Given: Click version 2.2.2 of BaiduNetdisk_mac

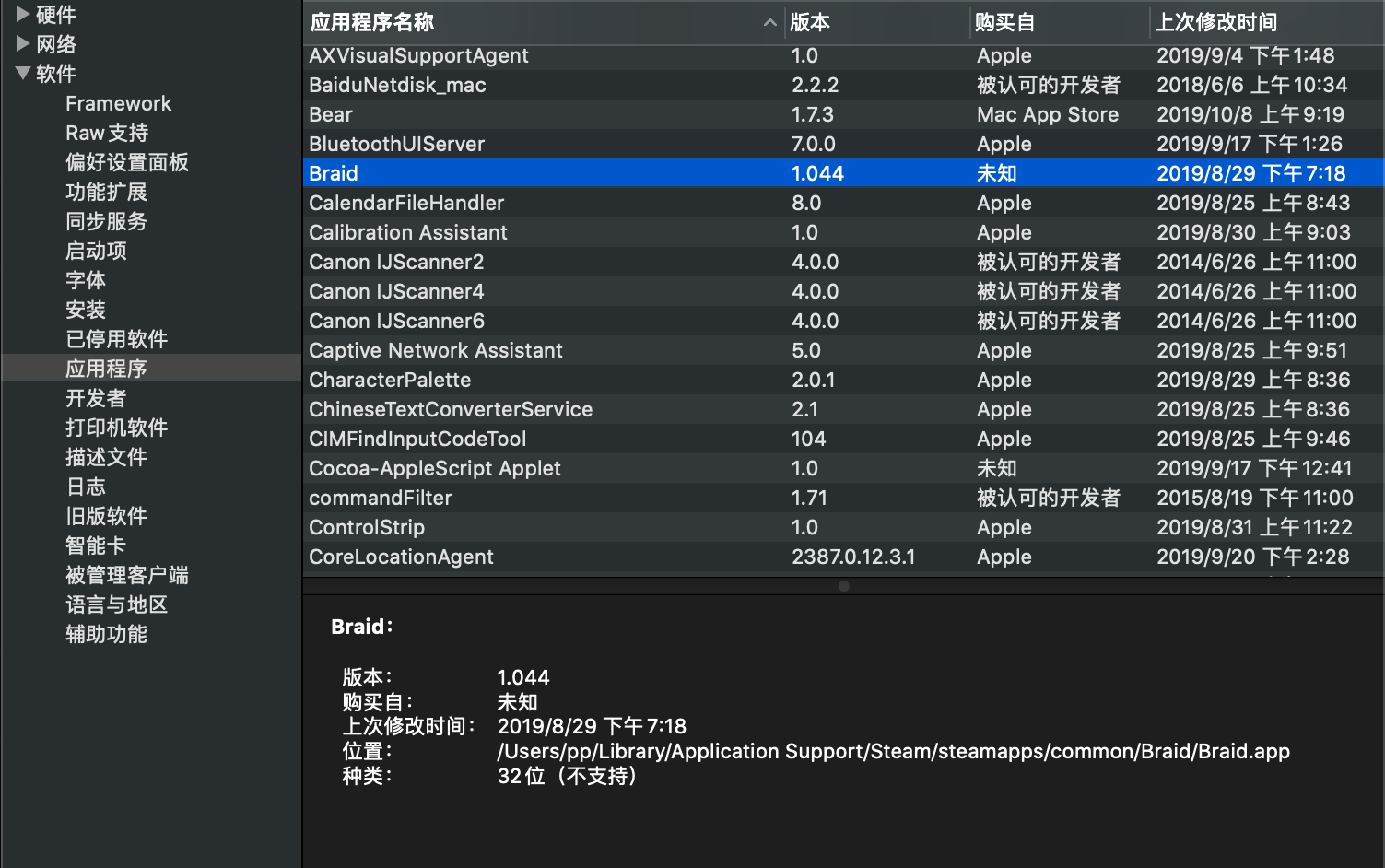Looking at the screenshot, I should (x=815, y=85).
